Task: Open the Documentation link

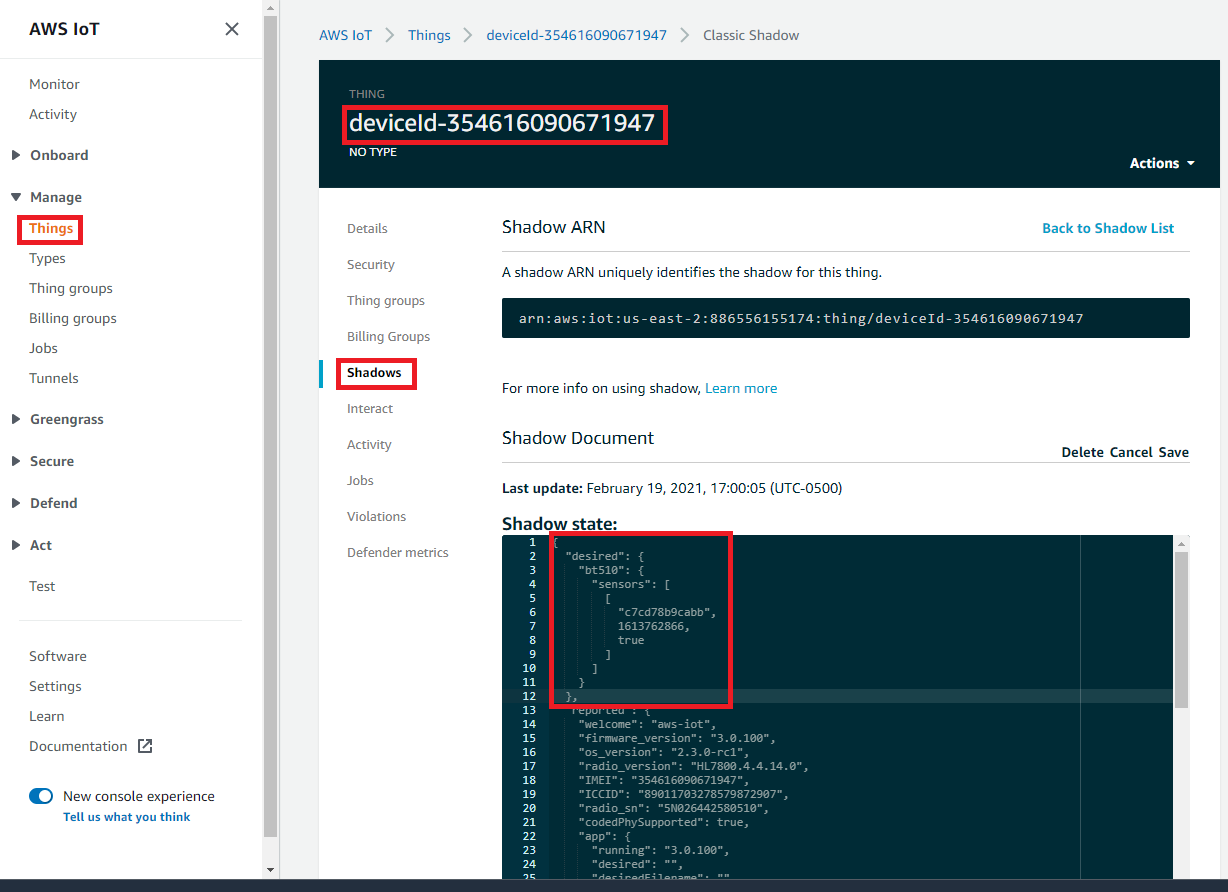Action: click(x=78, y=746)
